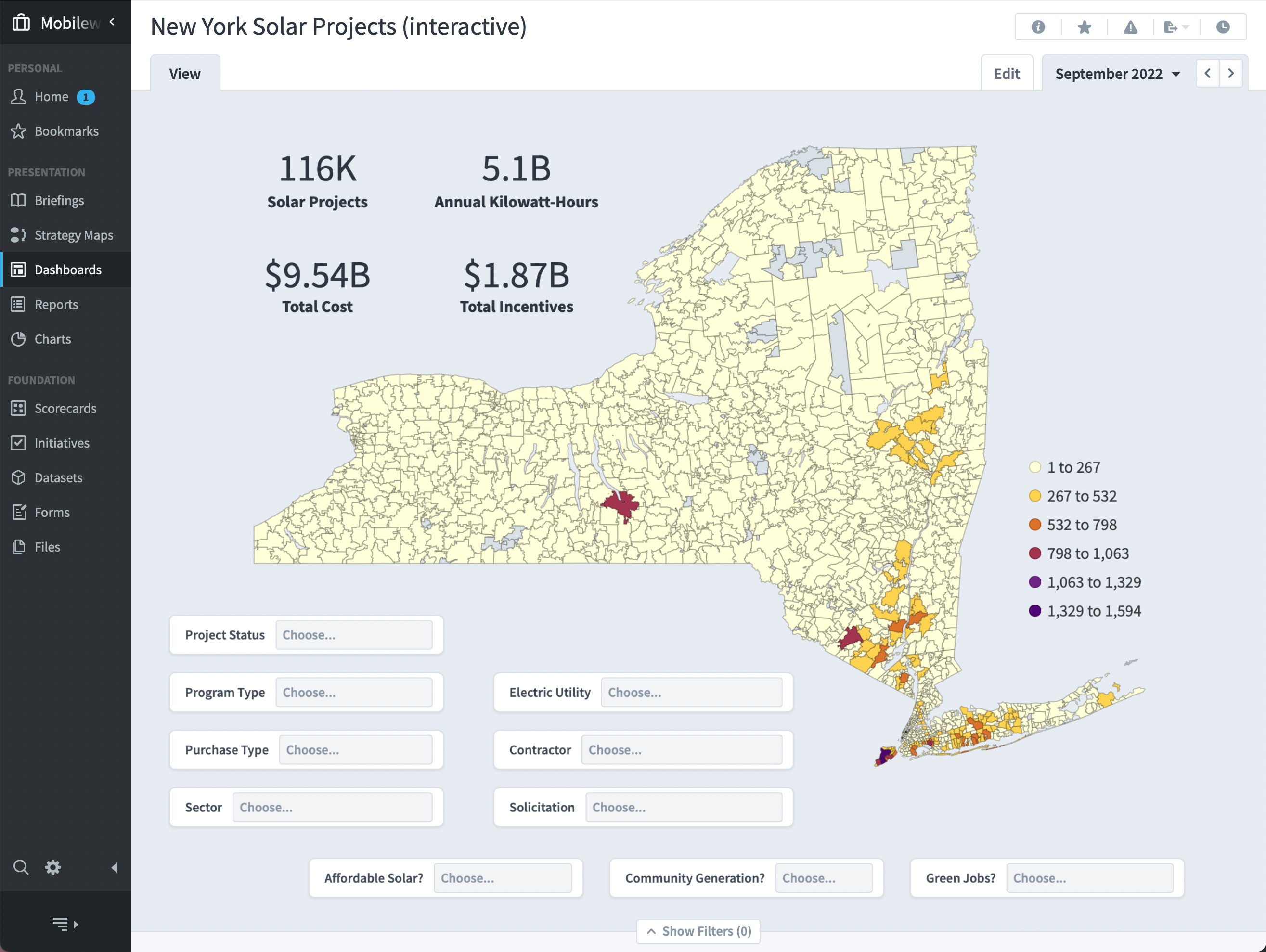Image resolution: width=1266 pixels, height=952 pixels.
Task: Toggle the 798 to 1,063 legend item
Action: click(x=1087, y=553)
